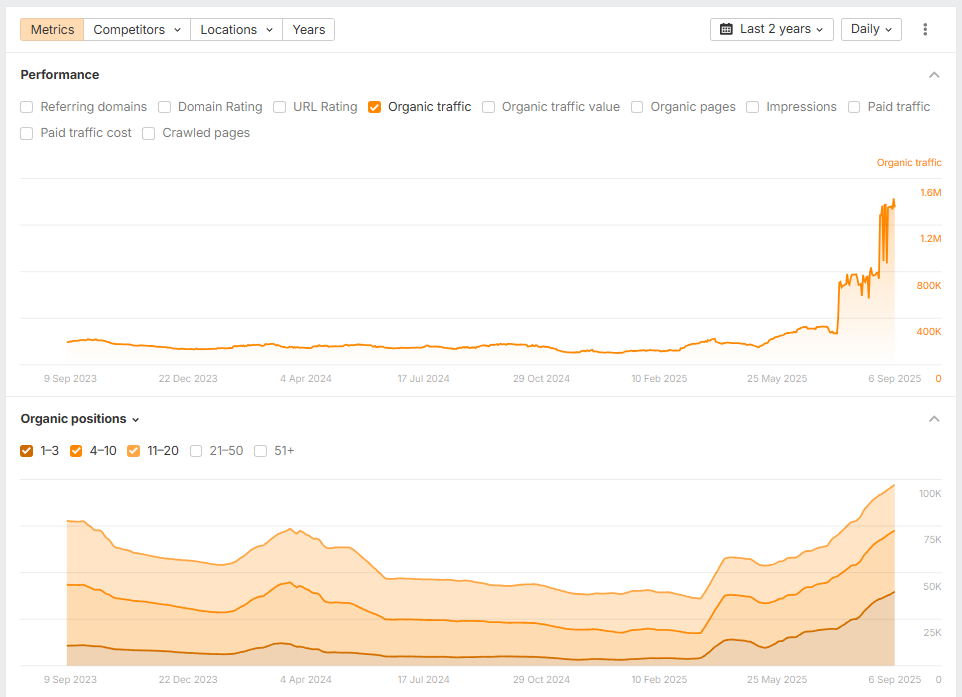
Task: Show the 21–50 positions range
Action: [x=197, y=451]
